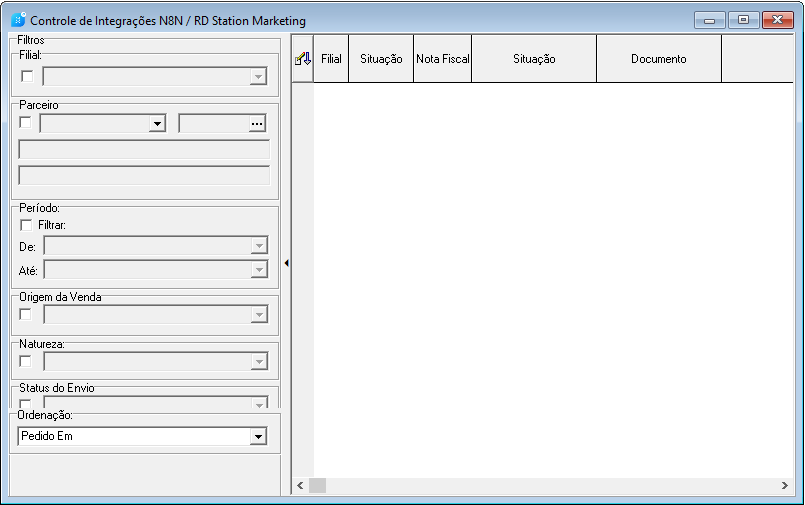The image size is (805, 505).
Task: Check the Filtrar período checkbox
Action: (26, 225)
